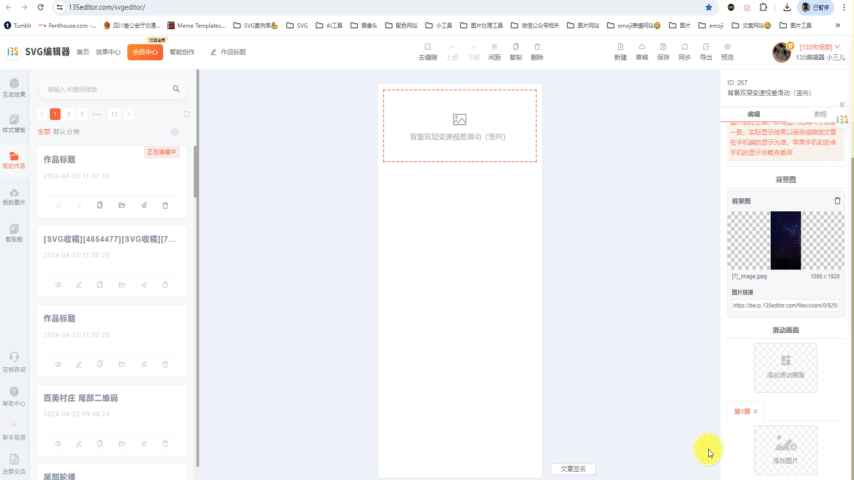Viewport: 854px width, 480px height.
Task: Switch to the 编辑 tab
Action: click(x=753, y=114)
